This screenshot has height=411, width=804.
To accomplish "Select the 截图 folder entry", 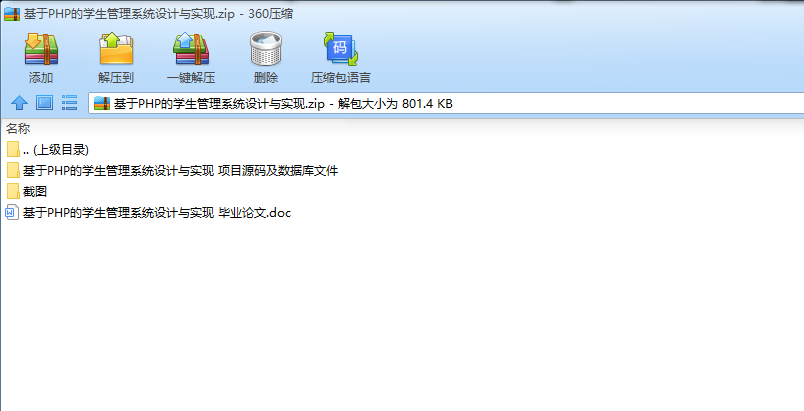I will click(x=35, y=192).
